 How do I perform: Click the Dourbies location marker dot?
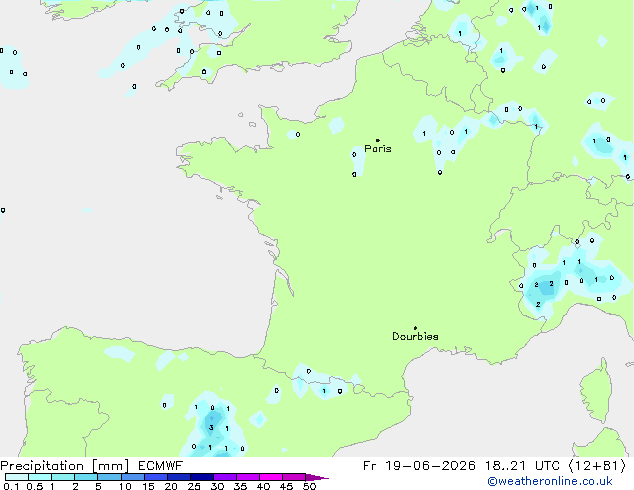[x=415, y=328]
